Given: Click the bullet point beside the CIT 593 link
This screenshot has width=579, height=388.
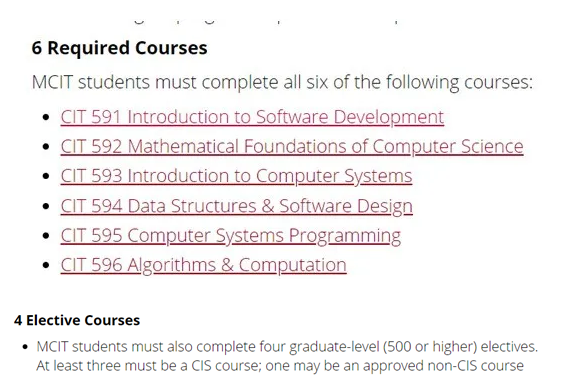Looking at the screenshot, I should (46, 176).
